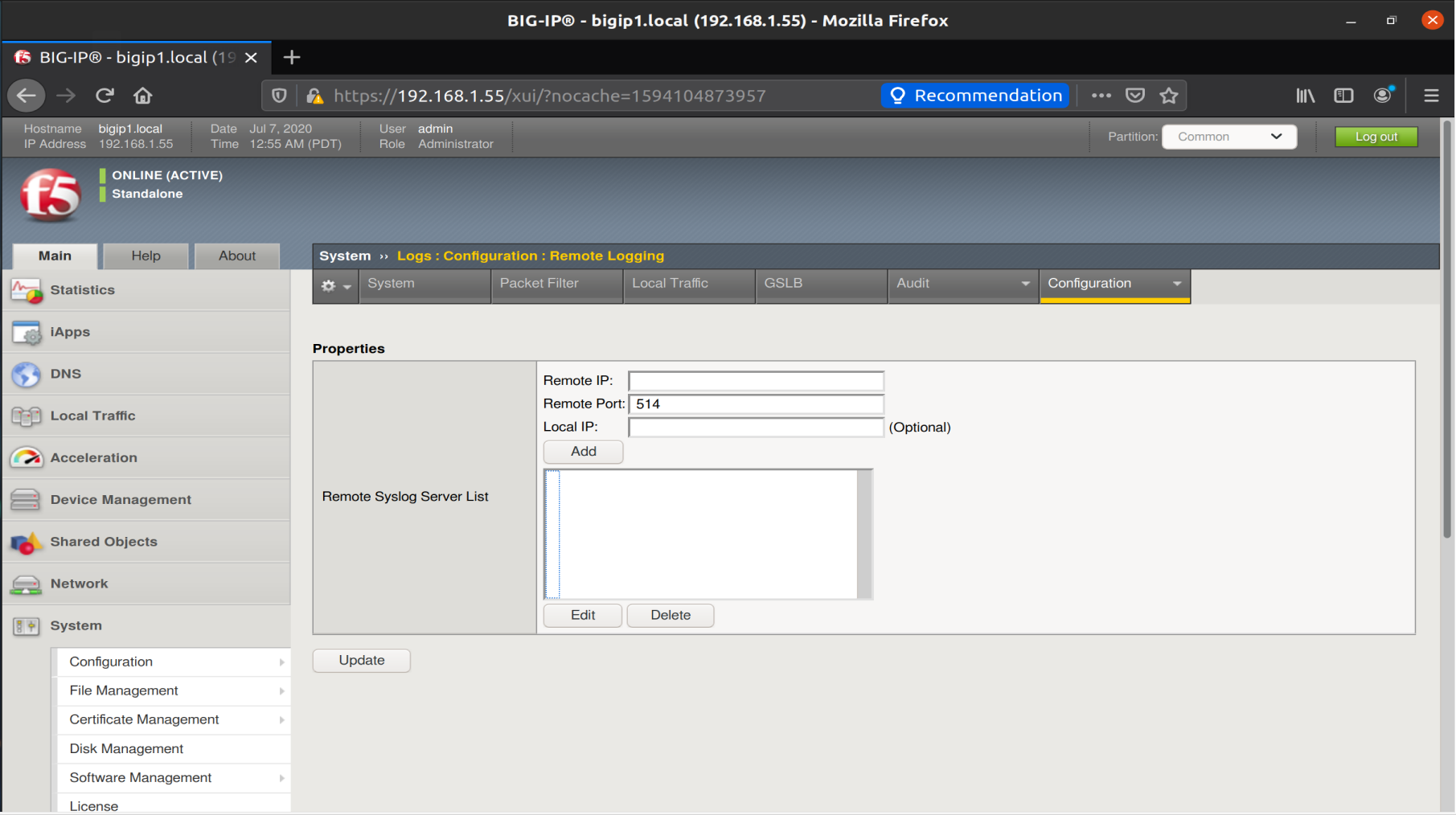Open the Device Management icon

pyautogui.click(x=27, y=500)
